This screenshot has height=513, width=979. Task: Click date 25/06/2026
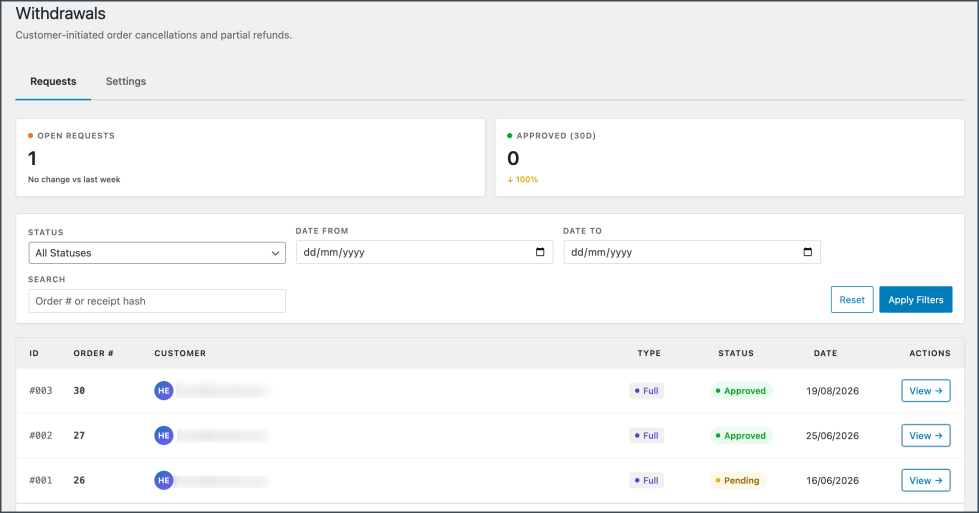(832, 436)
